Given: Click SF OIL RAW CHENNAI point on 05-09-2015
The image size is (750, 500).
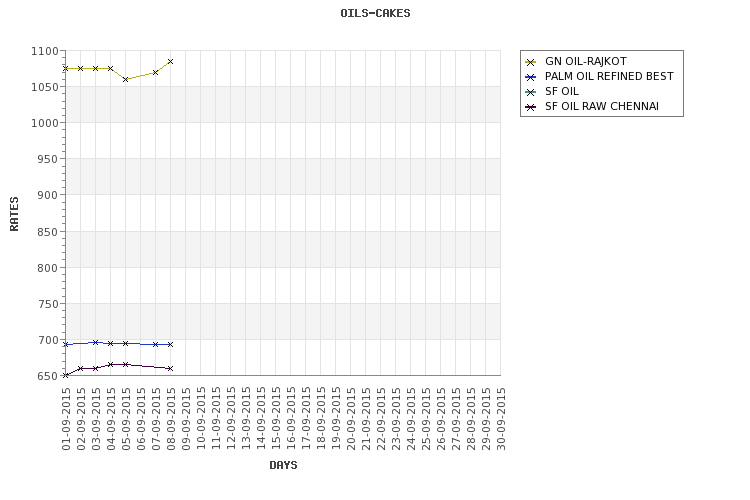Looking at the screenshot, I should (x=125, y=365).
